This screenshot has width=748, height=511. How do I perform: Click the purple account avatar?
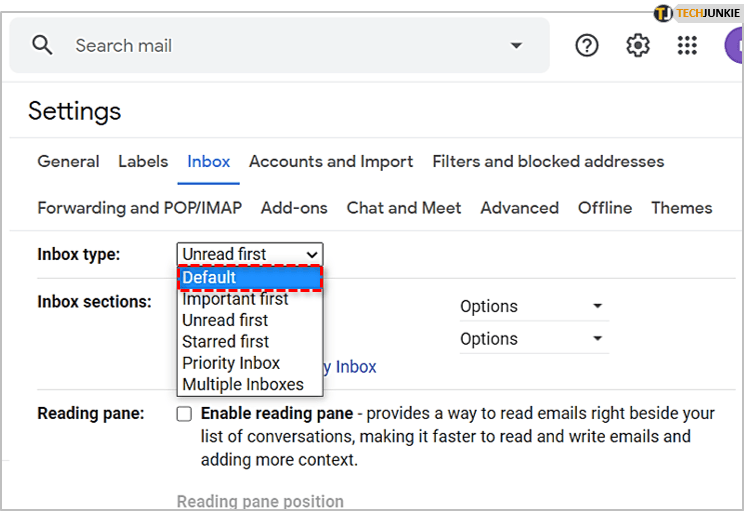(x=737, y=45)
